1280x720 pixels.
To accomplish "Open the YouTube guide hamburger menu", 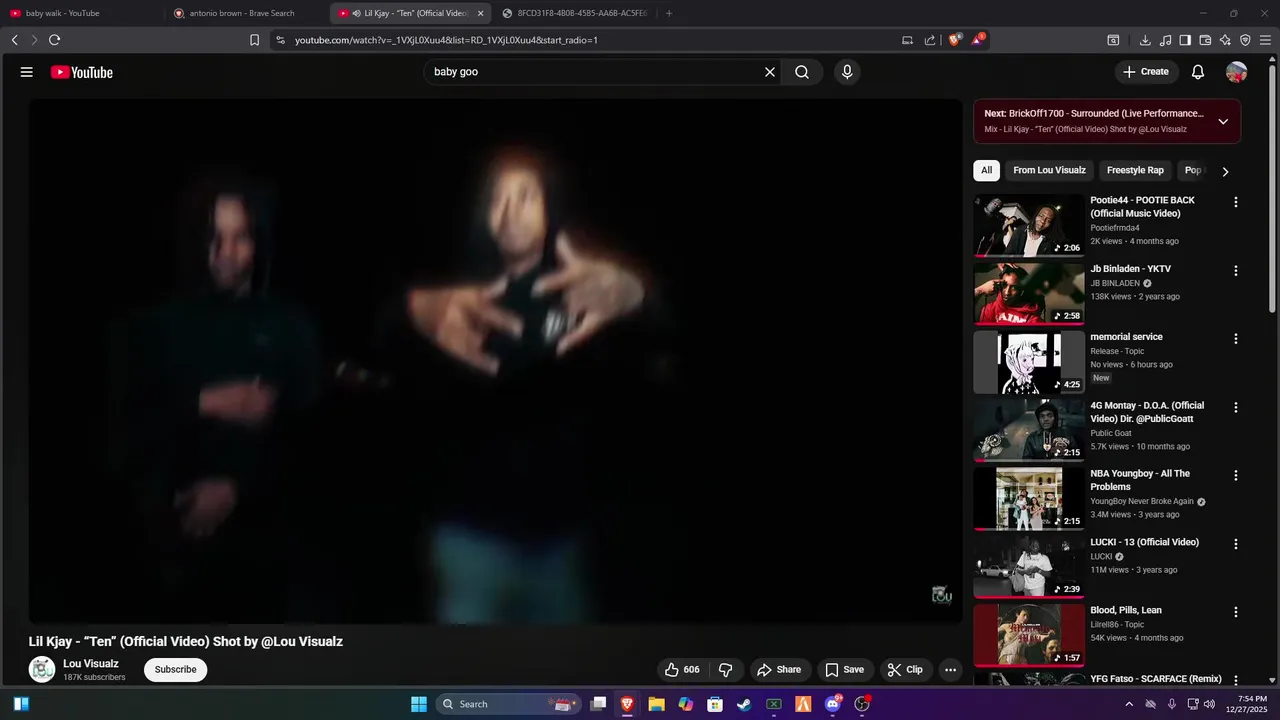I will (27, 72).
